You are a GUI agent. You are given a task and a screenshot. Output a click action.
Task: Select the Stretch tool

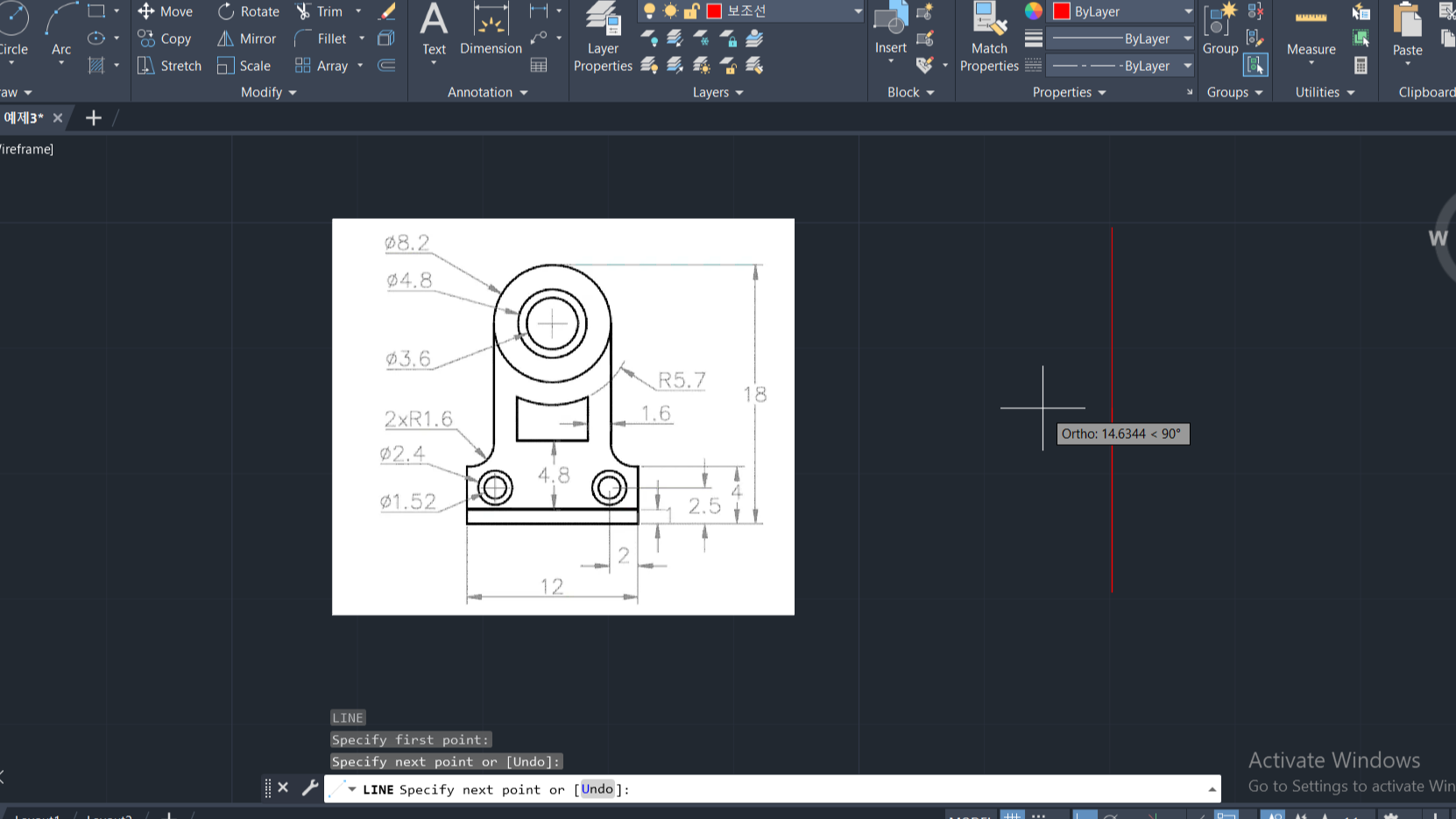[x=170, y=66]
